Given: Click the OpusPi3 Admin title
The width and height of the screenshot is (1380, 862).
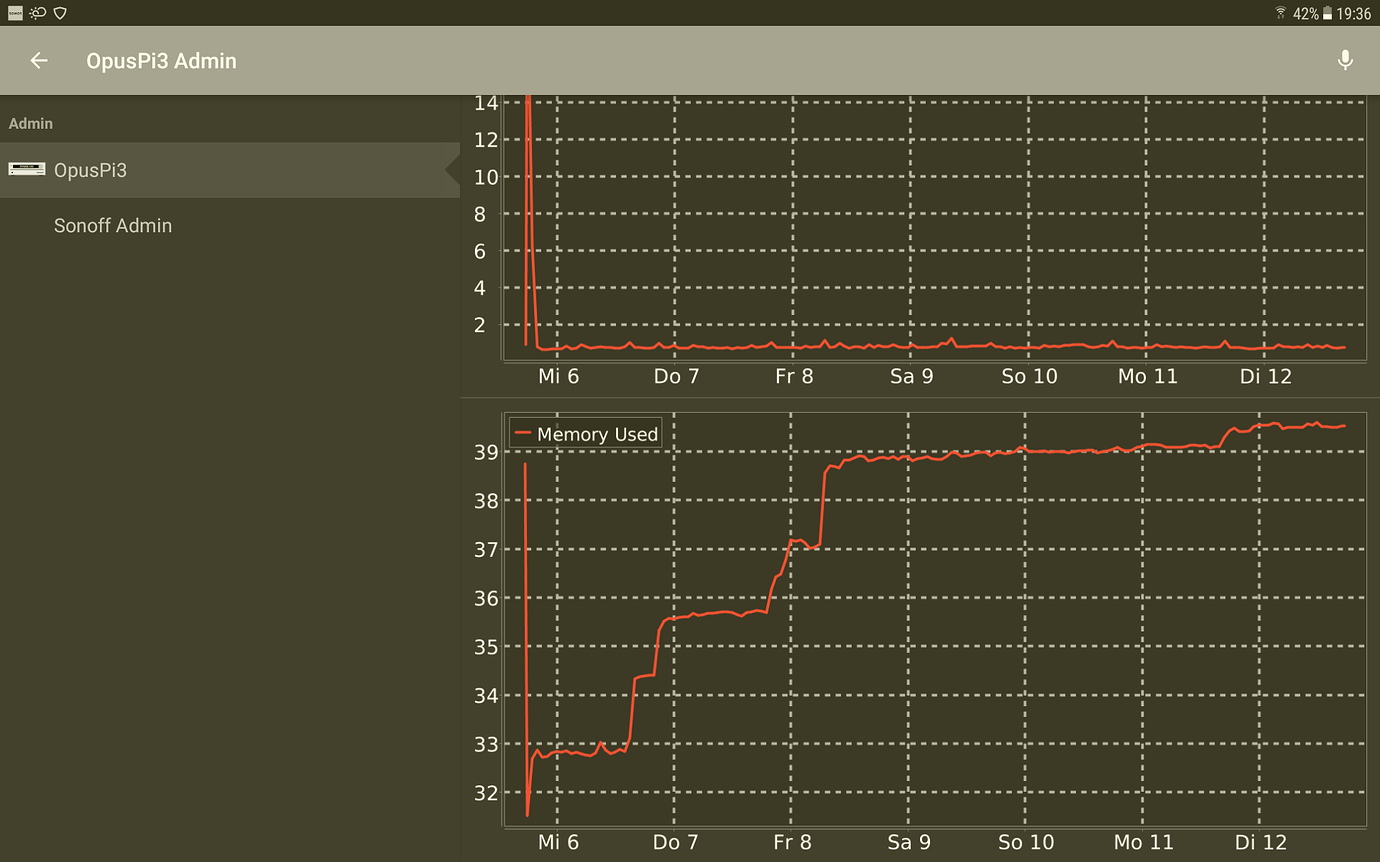Looking at the screenshot, I should (x=161, y=60).
